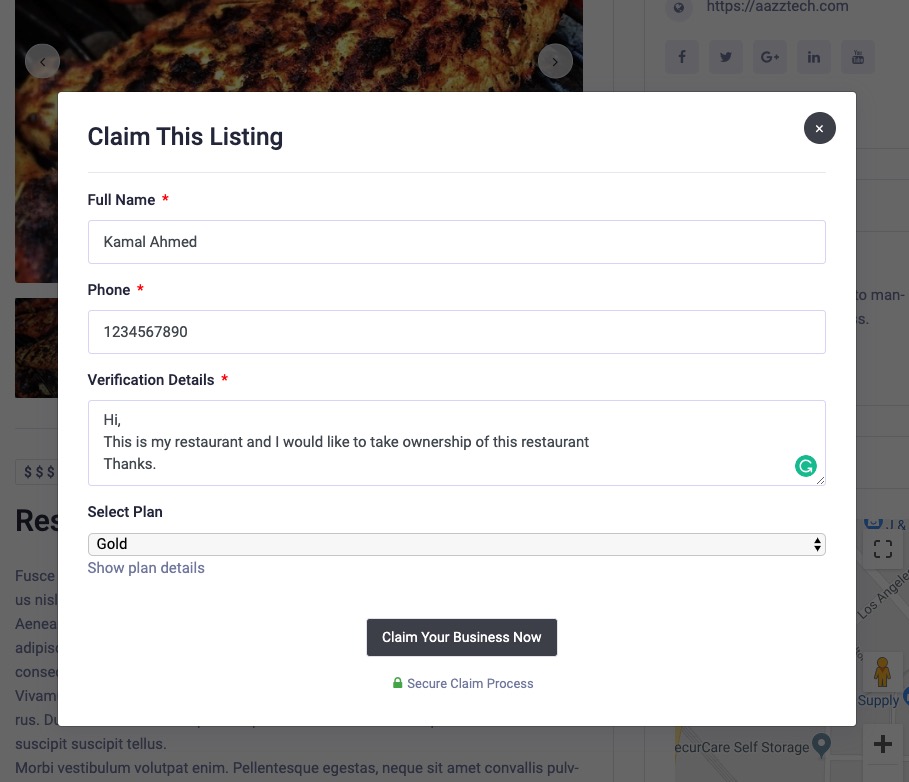Expand the map to fullscreen
This screenshot has width=909, height=782.
[x=883, y=548]
